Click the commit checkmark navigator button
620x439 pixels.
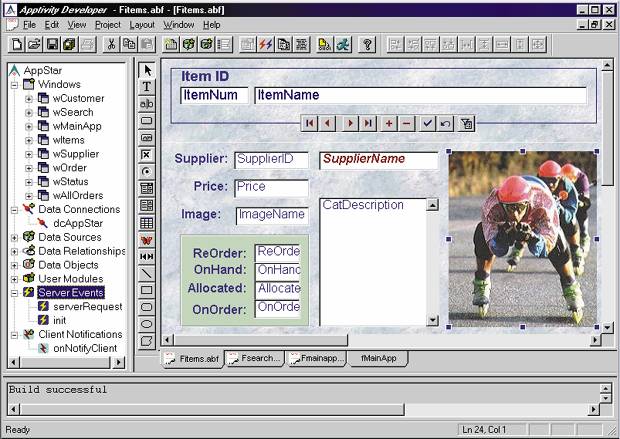click(x=427, y=123)
